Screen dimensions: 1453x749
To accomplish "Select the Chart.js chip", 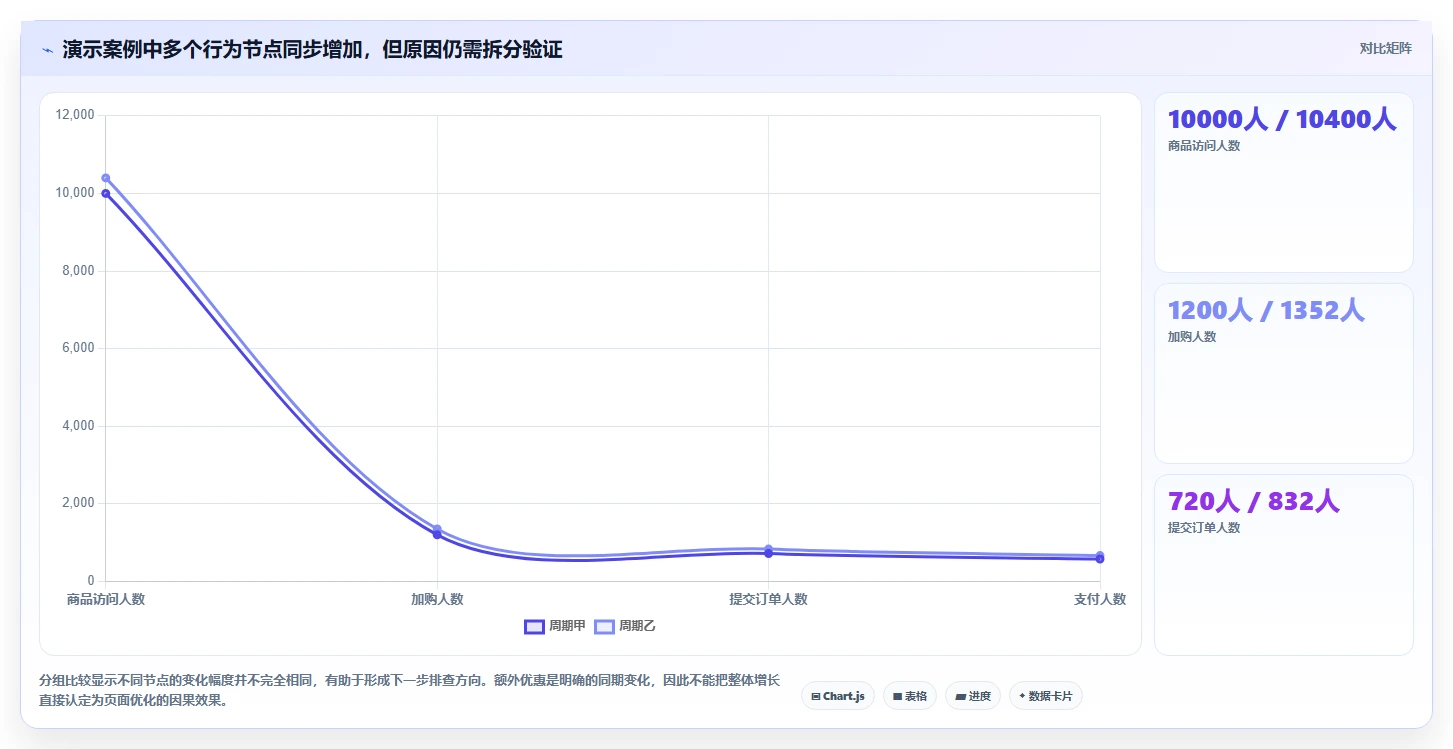I will click(x=838, y=696).
